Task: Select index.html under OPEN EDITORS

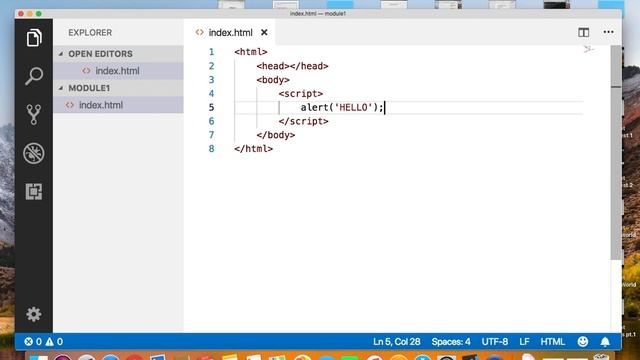Action: pyautogui.click(x=118, y=71)
